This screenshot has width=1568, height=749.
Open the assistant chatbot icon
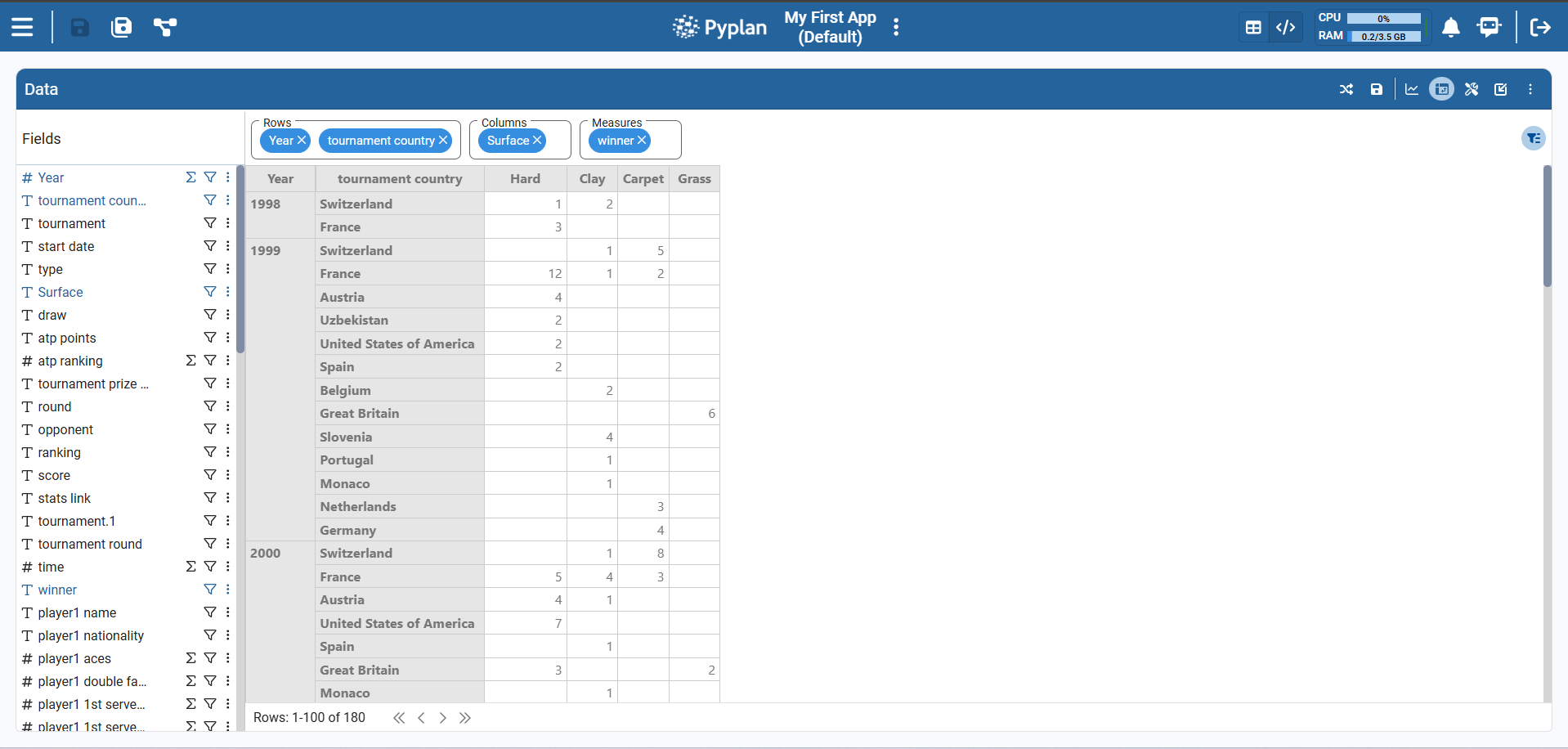[x=1489, y=27]
